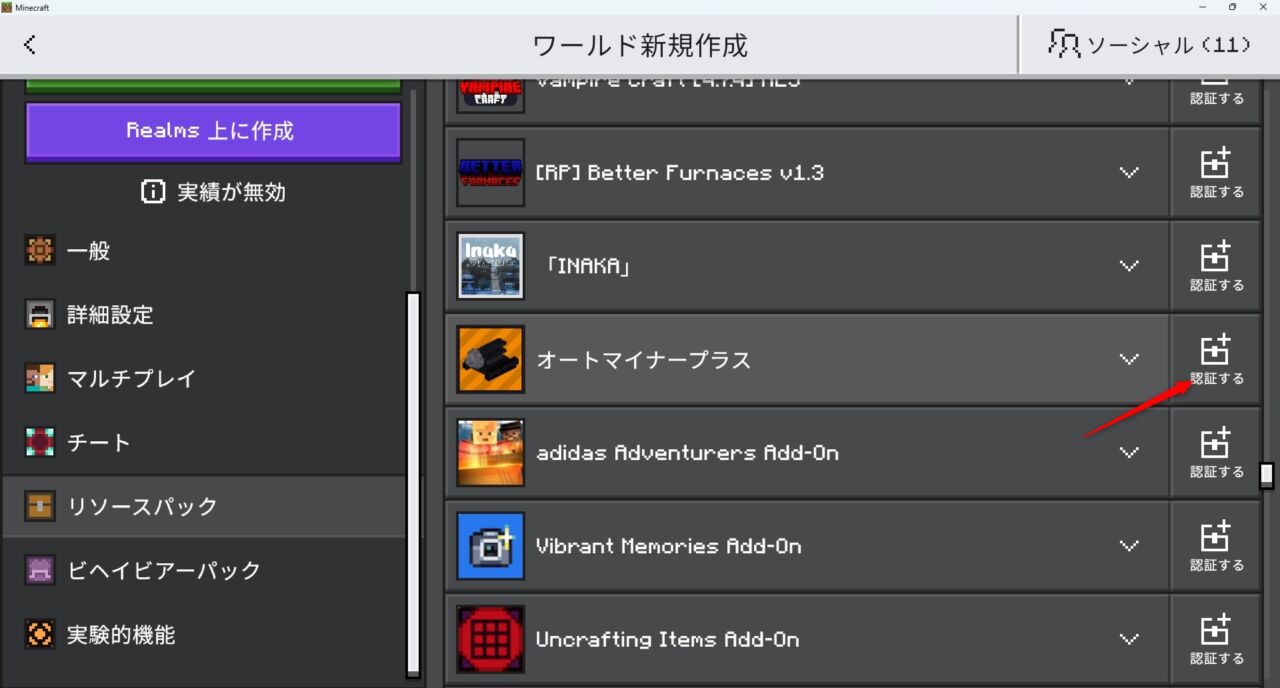Activate the Better Furnaces pack

(x=1216, y=173)
